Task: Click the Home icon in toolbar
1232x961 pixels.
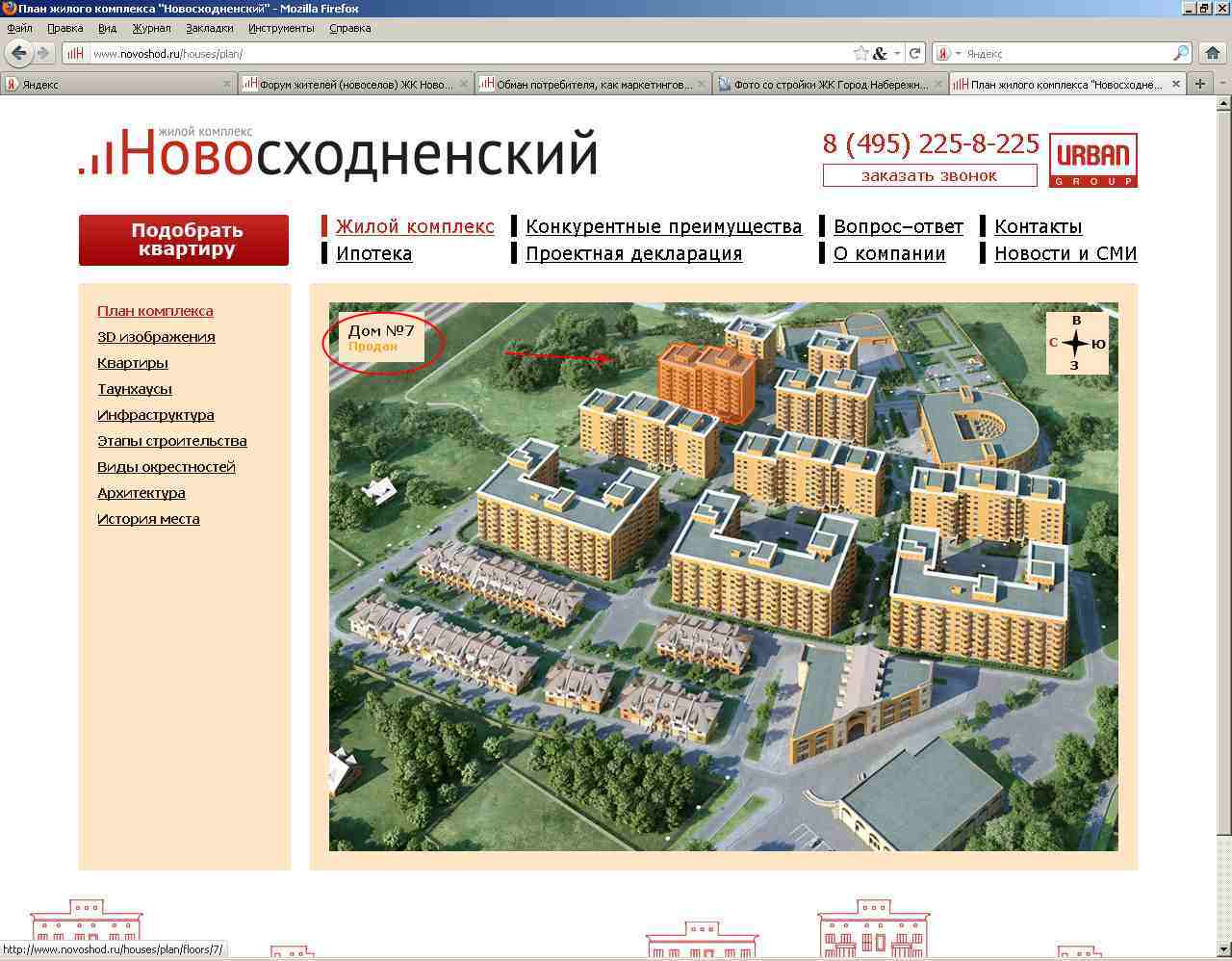Action: (x=1213, y=54)
